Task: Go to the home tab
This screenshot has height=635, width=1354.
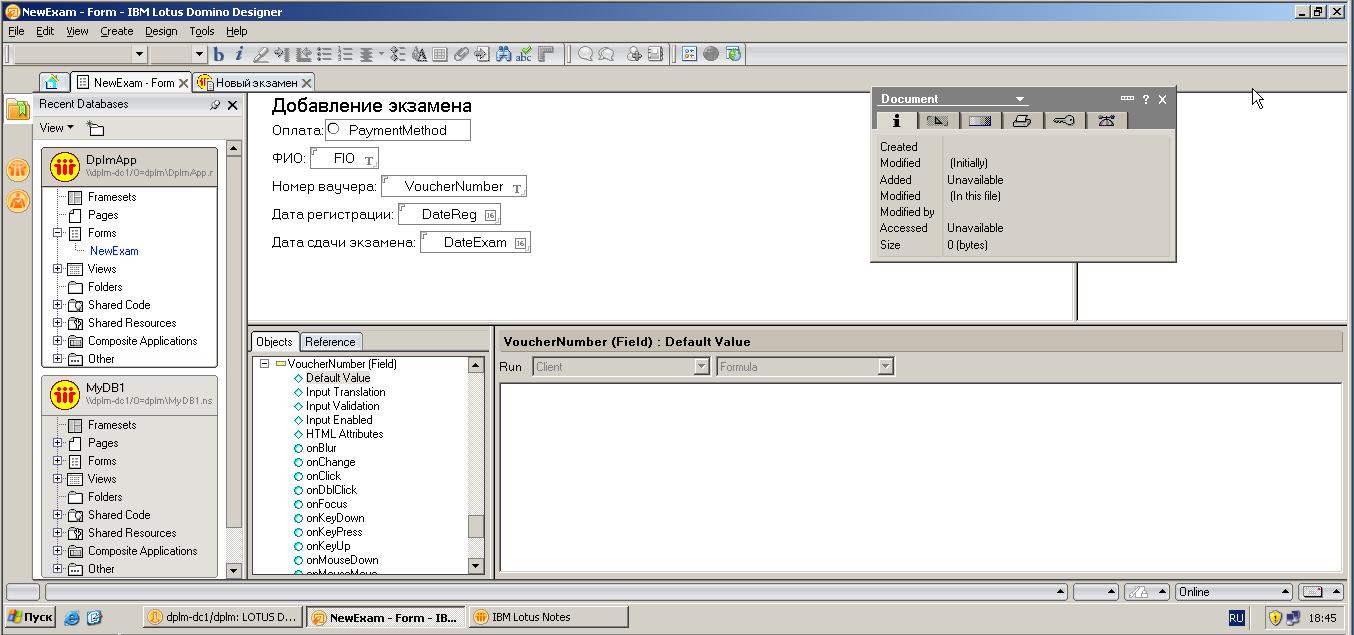Action: [x=53, y=83]
